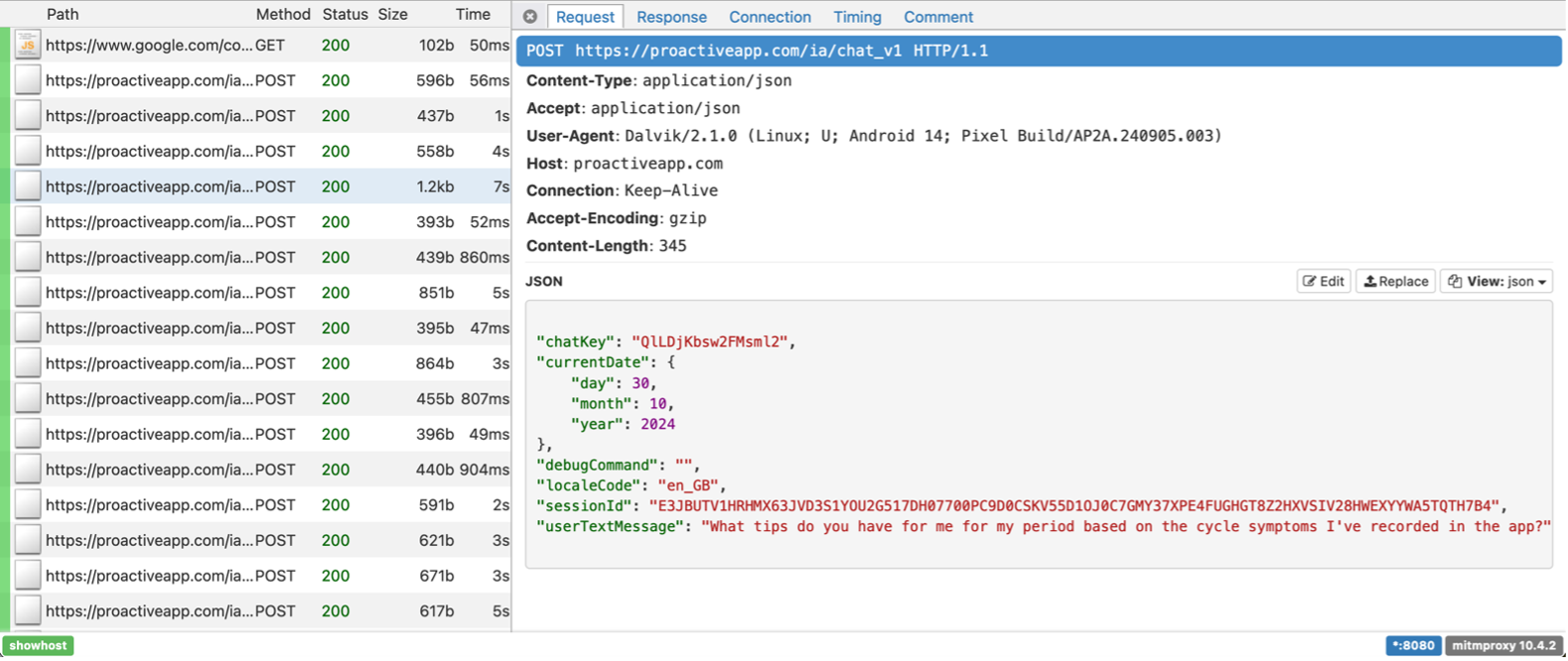Click the file icon of the 437b request
The height and width of the screenshot is (661, 1568).
pyautogui.click(x=27, y=116)
